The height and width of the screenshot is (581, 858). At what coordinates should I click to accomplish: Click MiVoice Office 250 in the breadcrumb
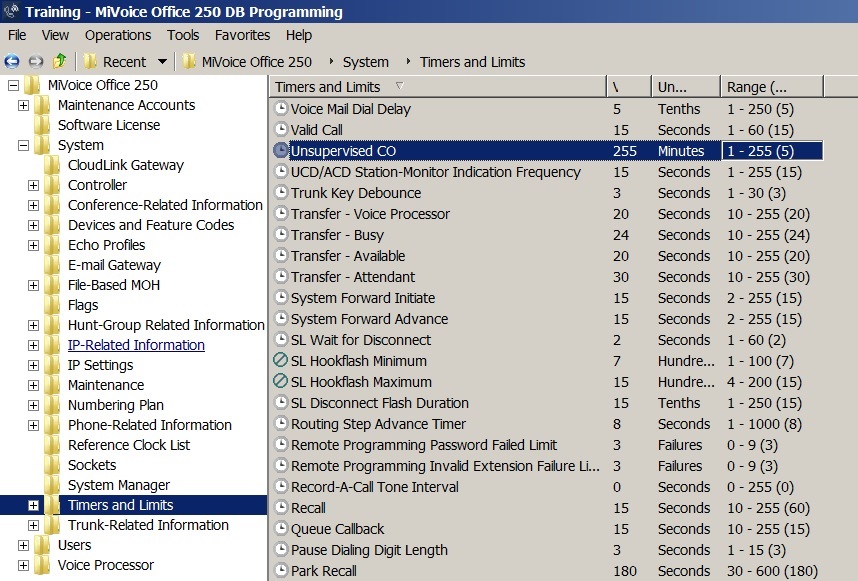(x=257, y=62)
